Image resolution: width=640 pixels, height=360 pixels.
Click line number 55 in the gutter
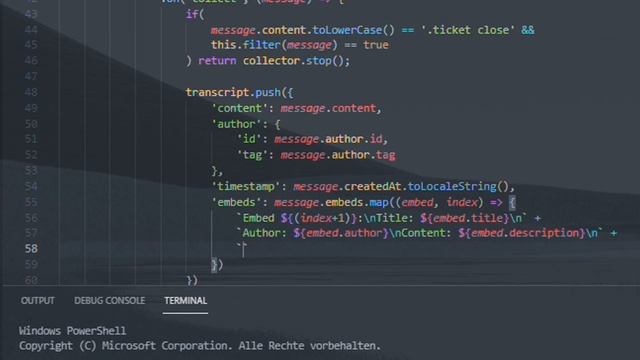[x=31, y=202]
